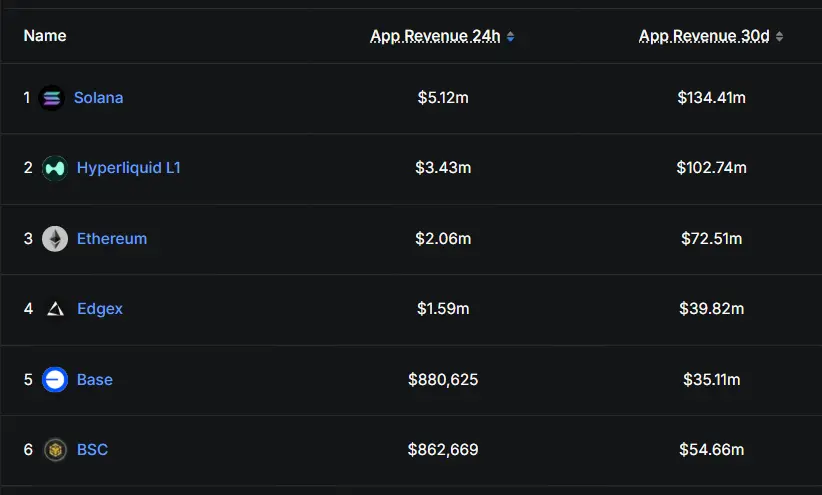Sort by App Revenue 24h arrow icon
The height and width of the screenshot is (495, 822).
pos(511,37)
